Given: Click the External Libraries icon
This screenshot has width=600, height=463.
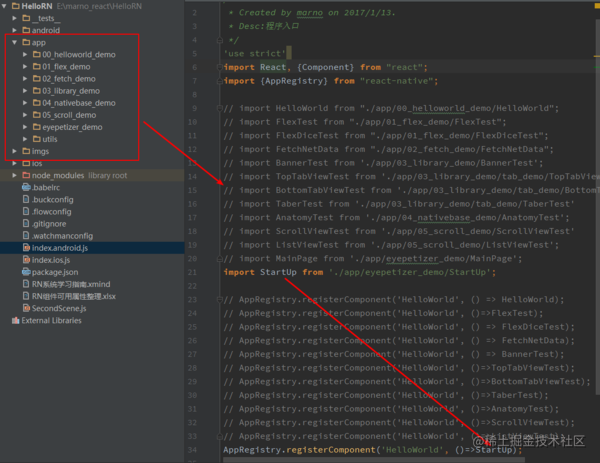Looking at the screenshot, I should click(x=16, y=320).
